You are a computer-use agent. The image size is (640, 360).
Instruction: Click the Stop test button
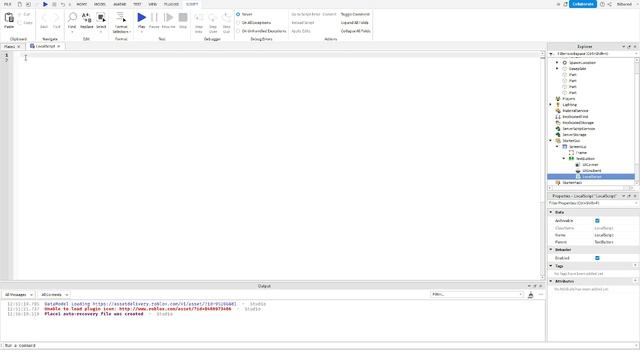pos(183,17)
